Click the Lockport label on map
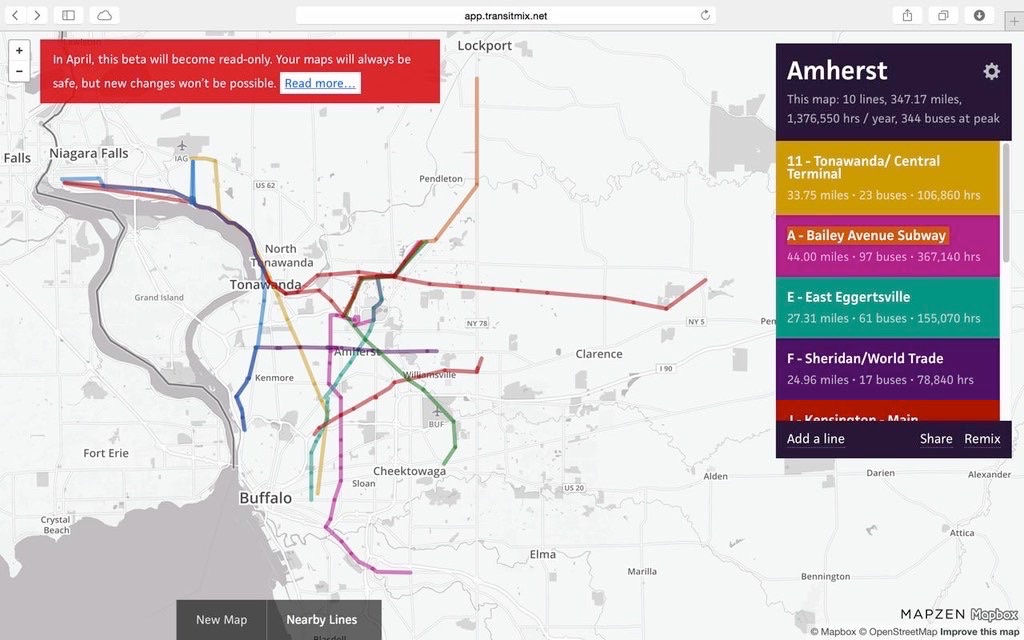 pyautogui.click(x=485, y=46)
